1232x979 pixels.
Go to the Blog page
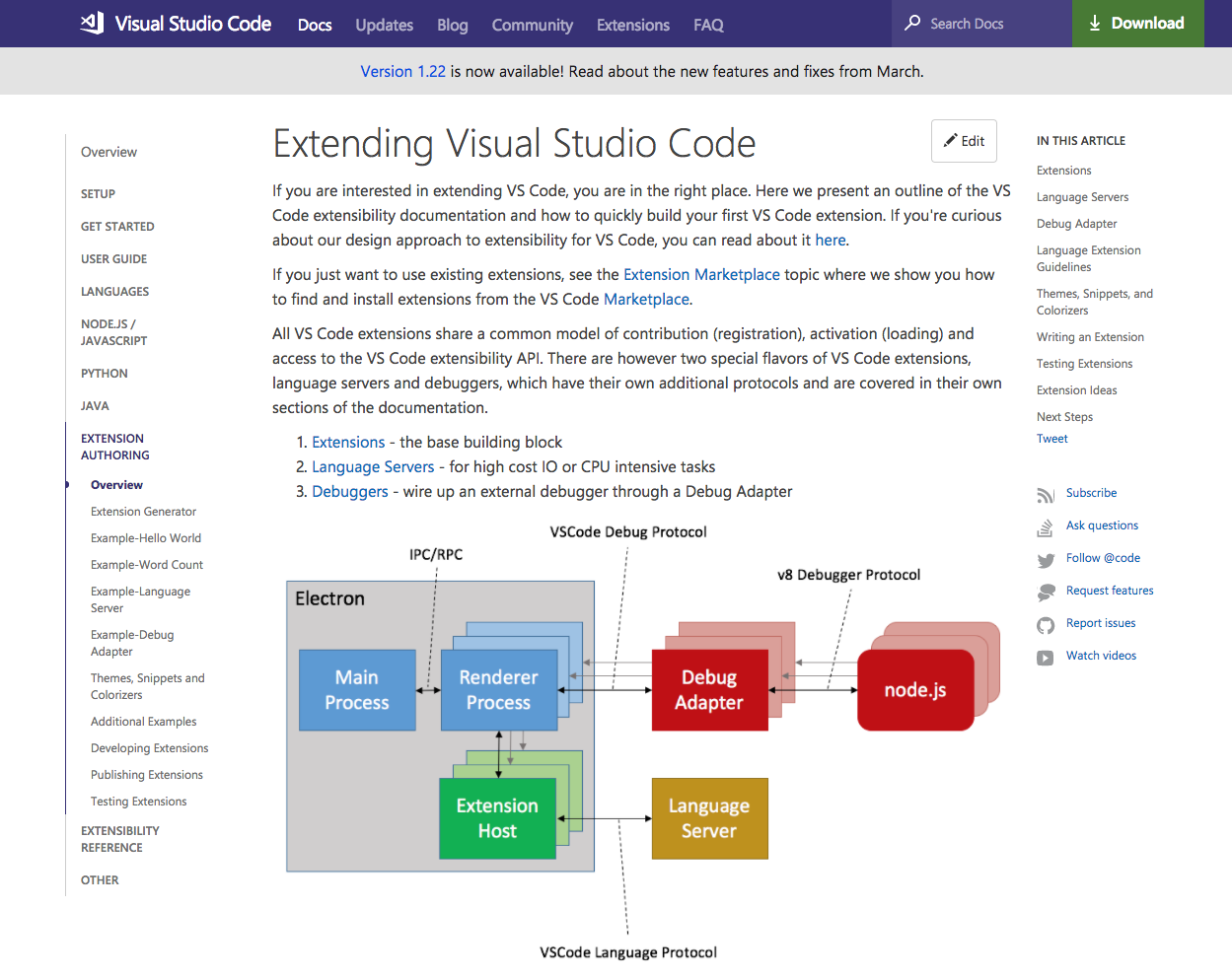(x=453, y=25)
